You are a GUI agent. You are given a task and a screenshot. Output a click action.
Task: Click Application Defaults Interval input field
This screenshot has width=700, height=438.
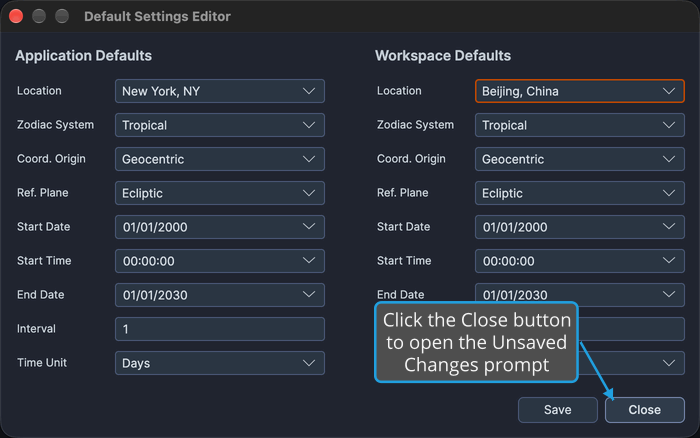(x=220, y=329)
